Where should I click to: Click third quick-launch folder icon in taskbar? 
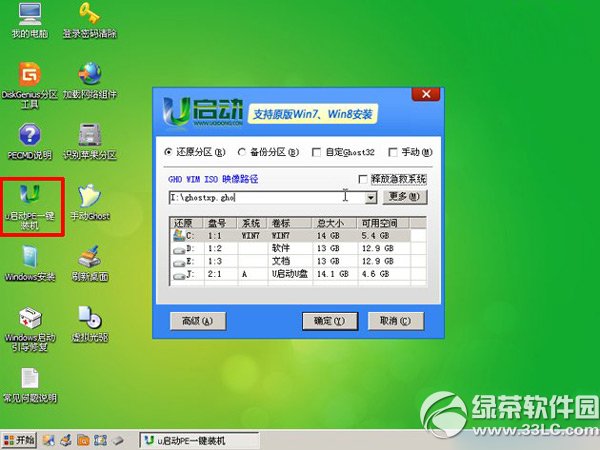83,440
